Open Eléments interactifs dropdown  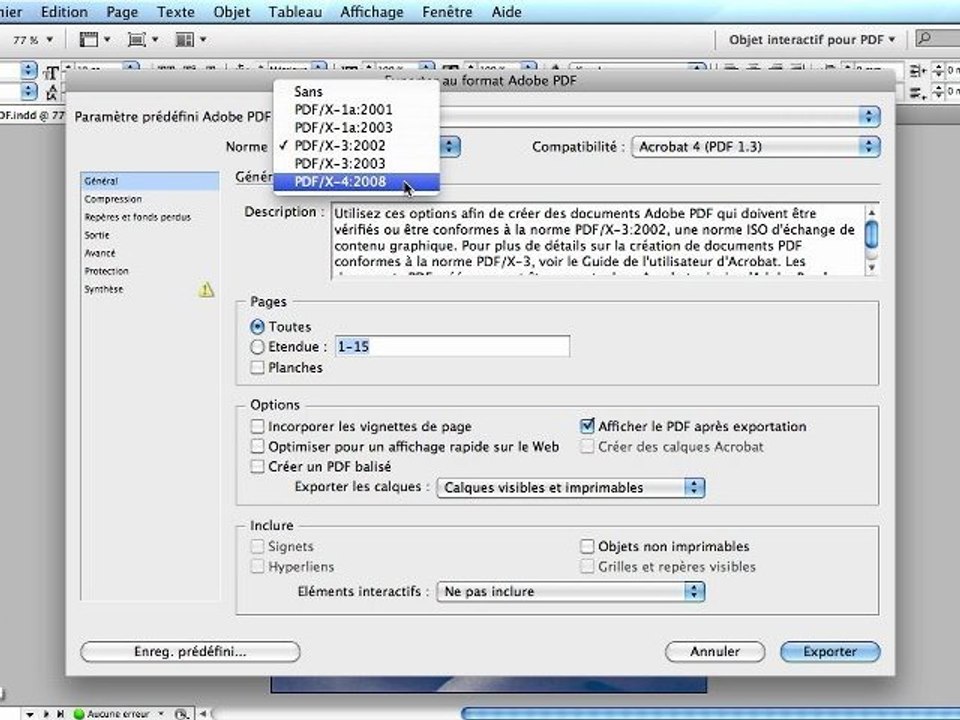click(571, 592)
